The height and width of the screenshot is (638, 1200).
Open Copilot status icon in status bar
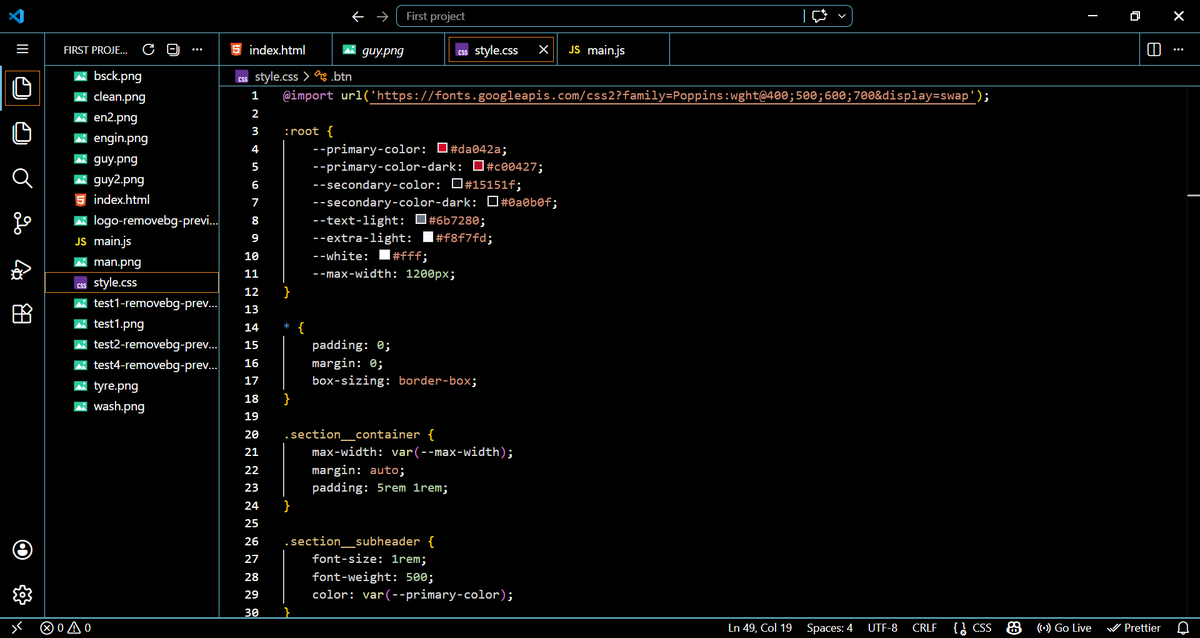[x=1014, y=627]
